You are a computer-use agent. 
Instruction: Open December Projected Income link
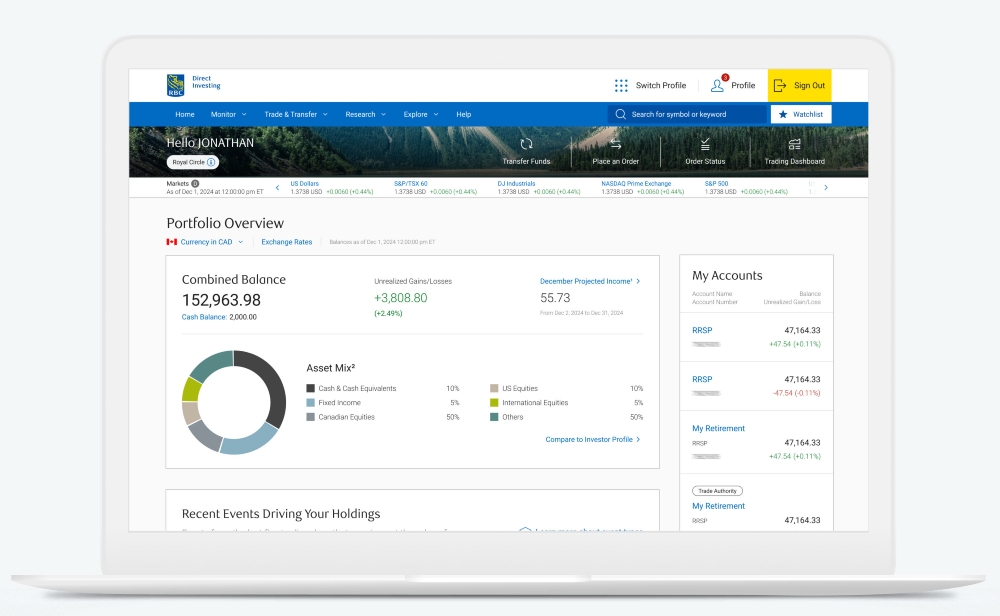pyautogui.click(x=590, y=281)
